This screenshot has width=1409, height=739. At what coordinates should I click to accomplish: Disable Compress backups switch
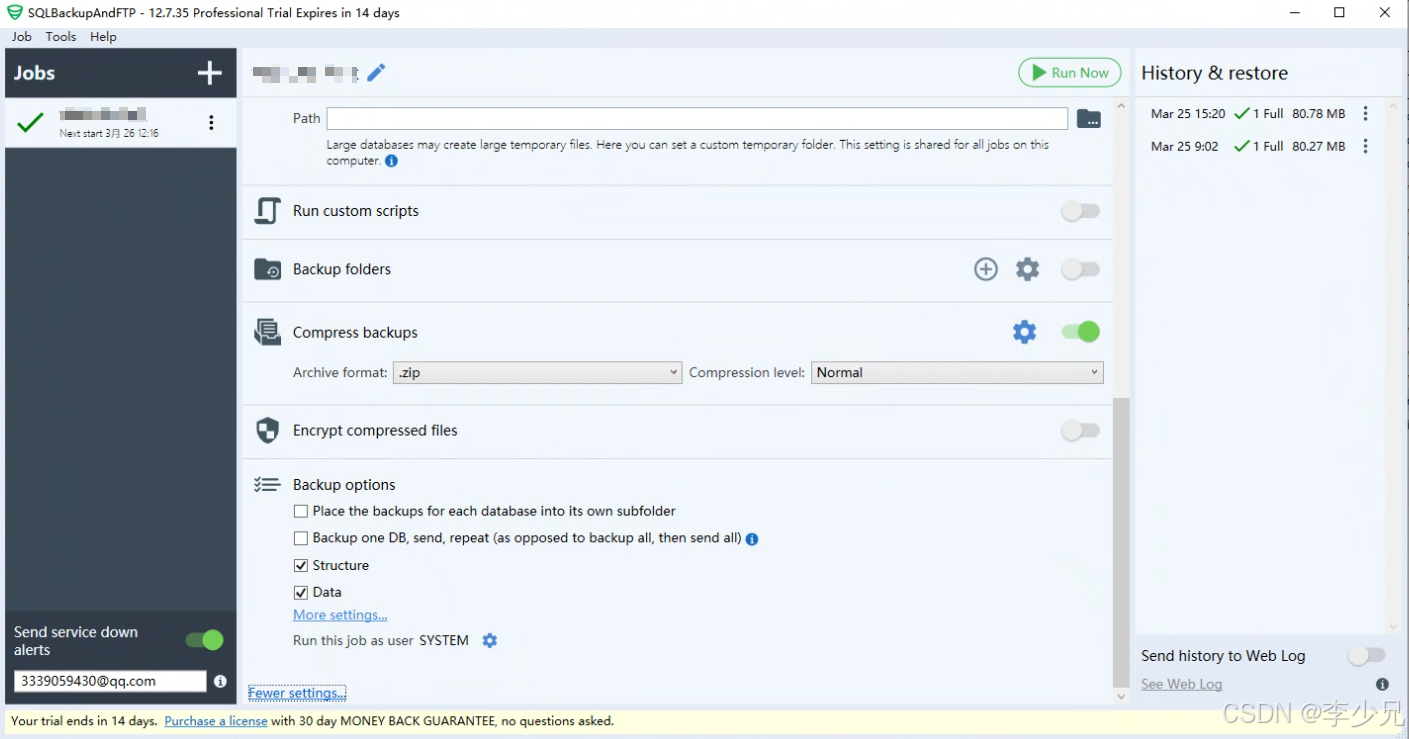click(x=1080, y=332)
